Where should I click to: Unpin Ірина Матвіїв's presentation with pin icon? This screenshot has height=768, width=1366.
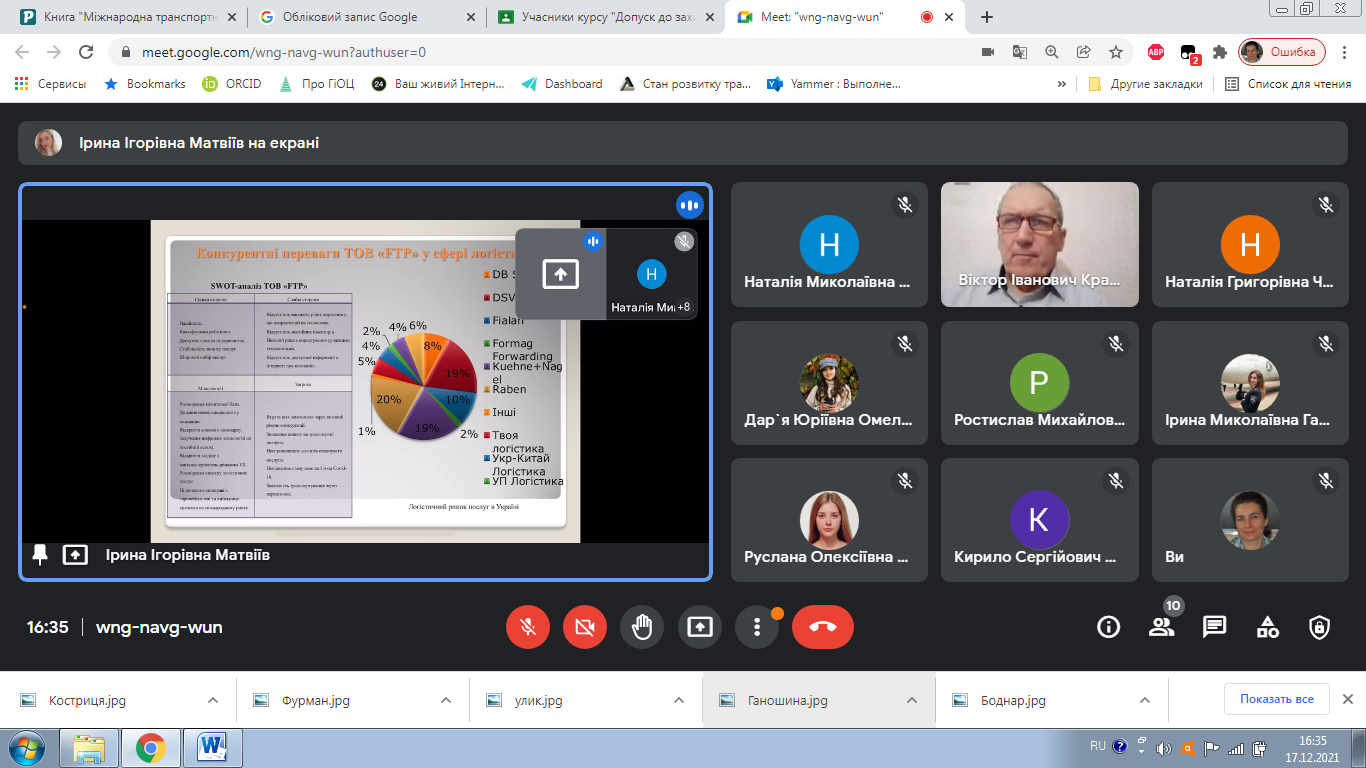point(40,554)
